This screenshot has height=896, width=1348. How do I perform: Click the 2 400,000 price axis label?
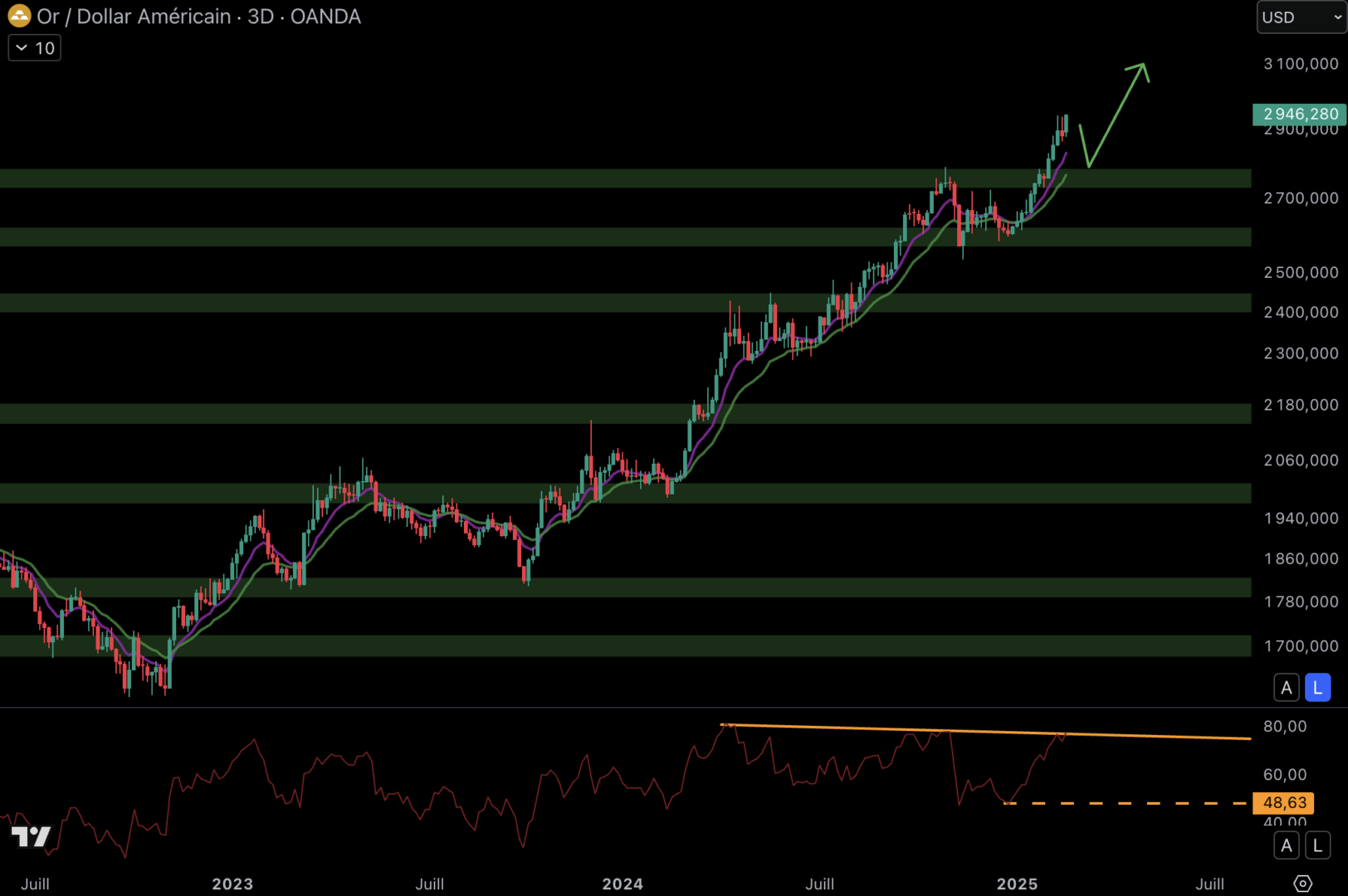click(1301, 313)
